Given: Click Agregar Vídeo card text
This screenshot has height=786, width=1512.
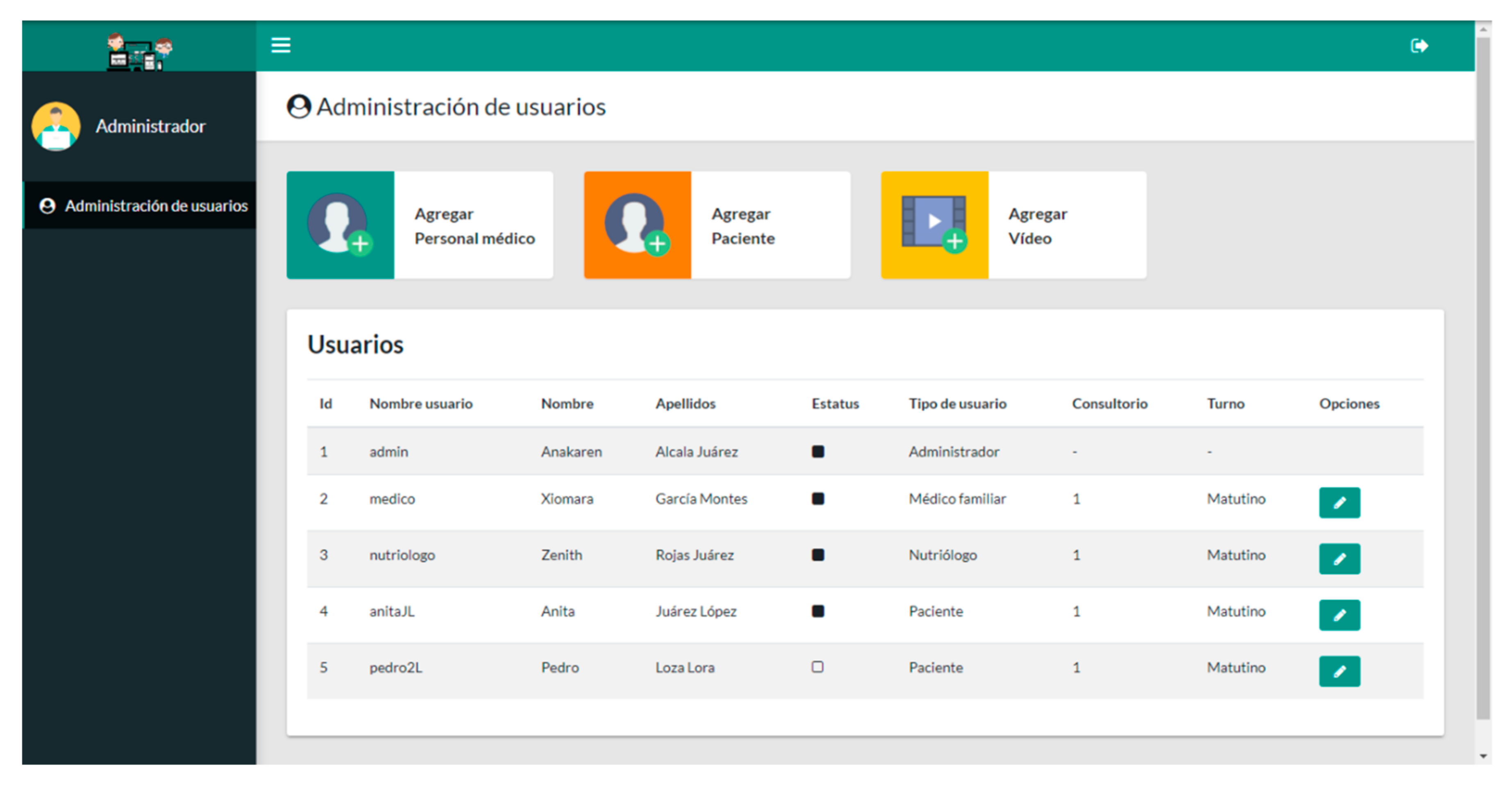Looking at the screenshot, I should (1037, 226).
